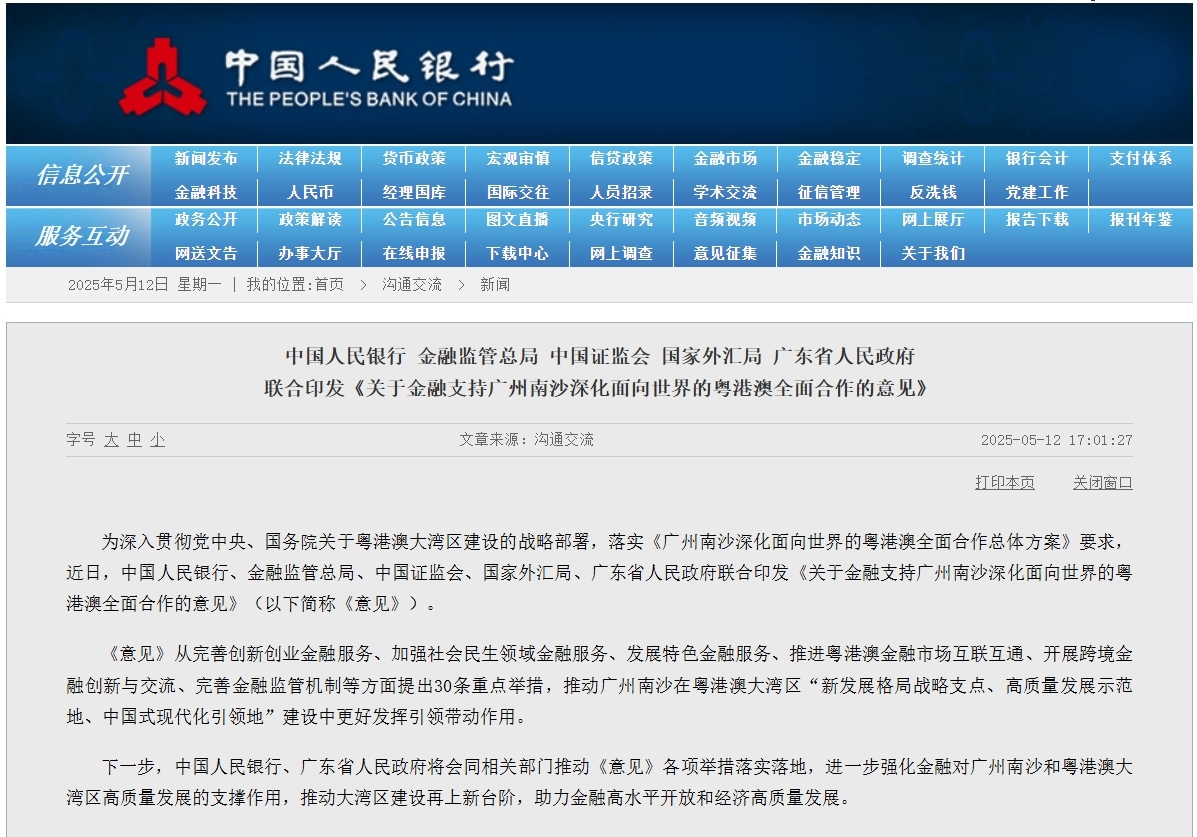Viewport: 1197px width, 837px height.
Task: Go to 金融稳定 page
Action: (x=829, y=159)
